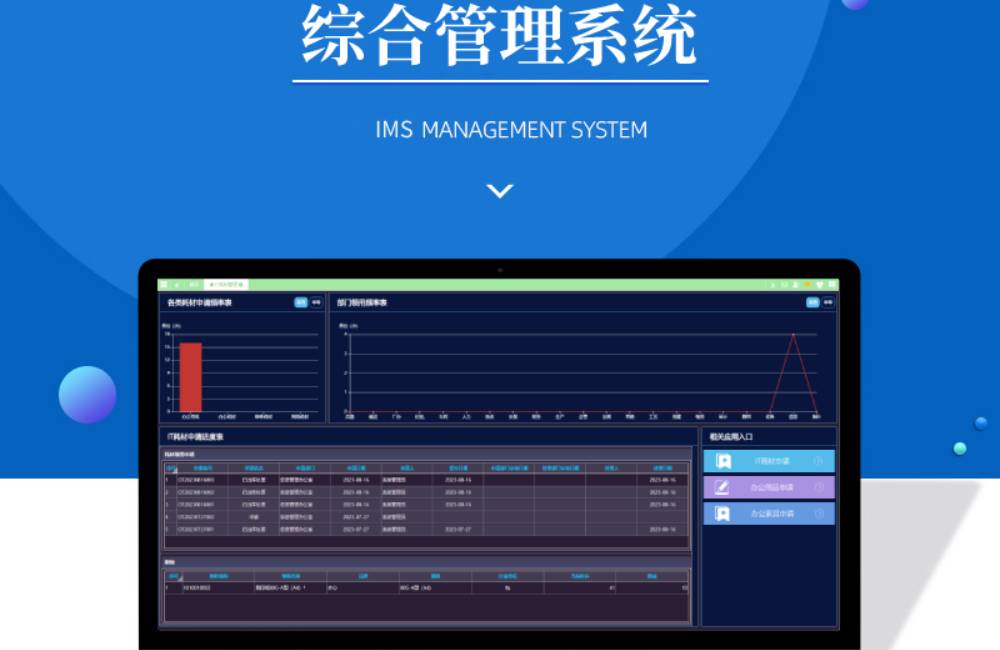Toggle the dark second view button on 部门领用频率表

(x=828, y=301)
